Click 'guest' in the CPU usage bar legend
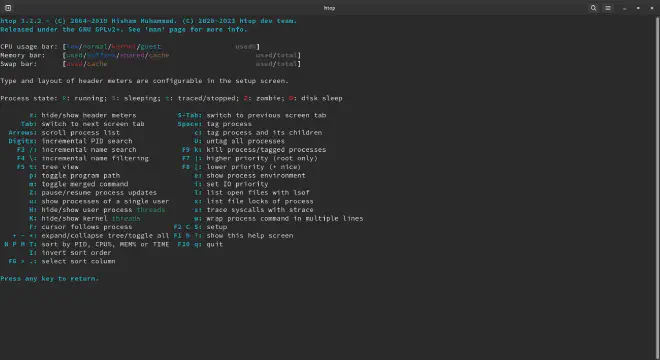 click(x=151, y=46)
